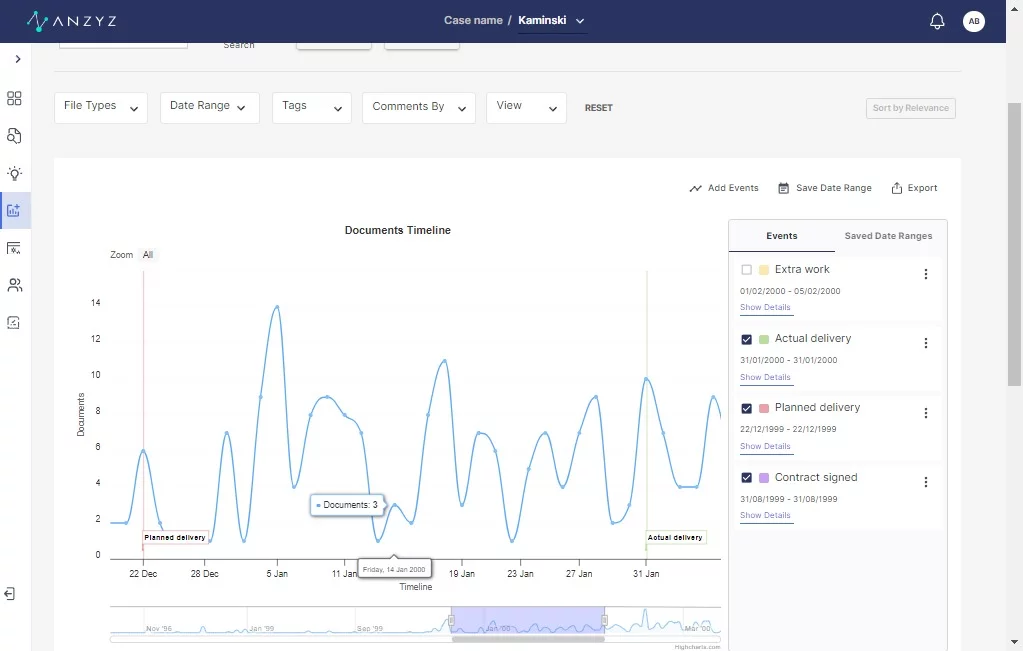Click the Sort by Relevance button

tap(910, 108)
